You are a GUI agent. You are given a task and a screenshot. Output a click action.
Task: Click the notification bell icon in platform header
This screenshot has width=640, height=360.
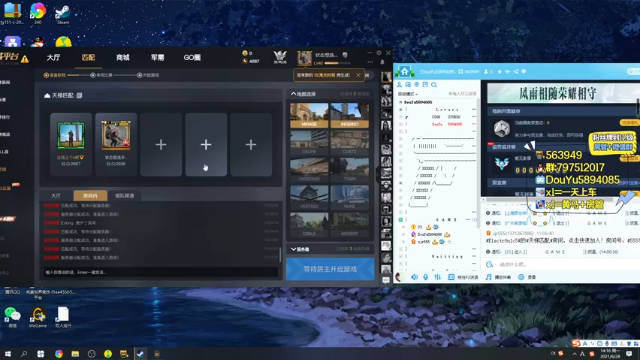click(382, 62)
